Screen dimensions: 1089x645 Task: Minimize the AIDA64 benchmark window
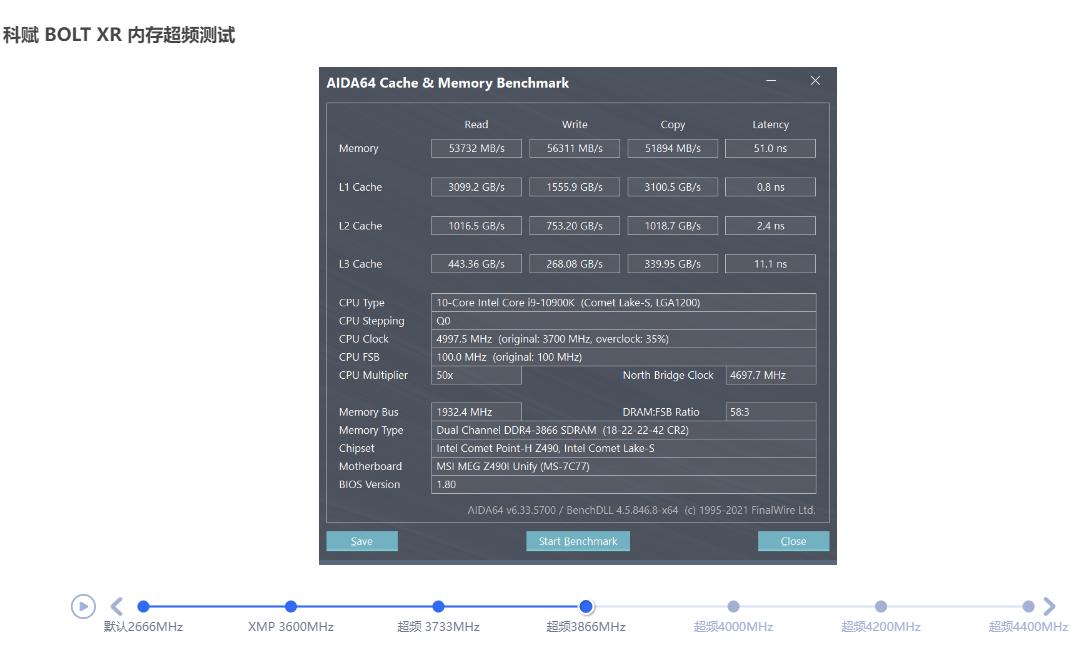click(x=771, y=81)
